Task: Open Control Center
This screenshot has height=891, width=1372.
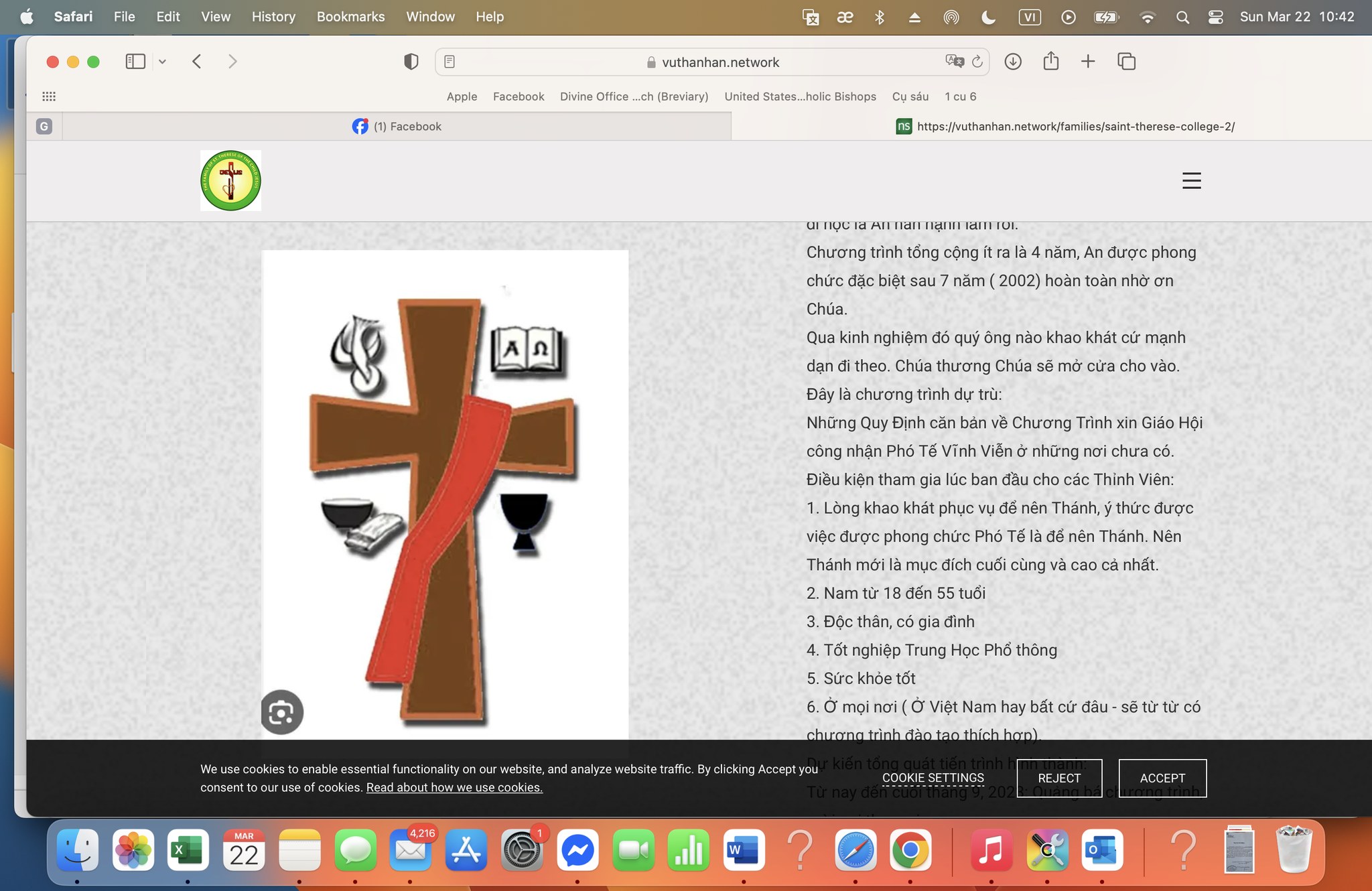Action: (x=1215, y=17)
